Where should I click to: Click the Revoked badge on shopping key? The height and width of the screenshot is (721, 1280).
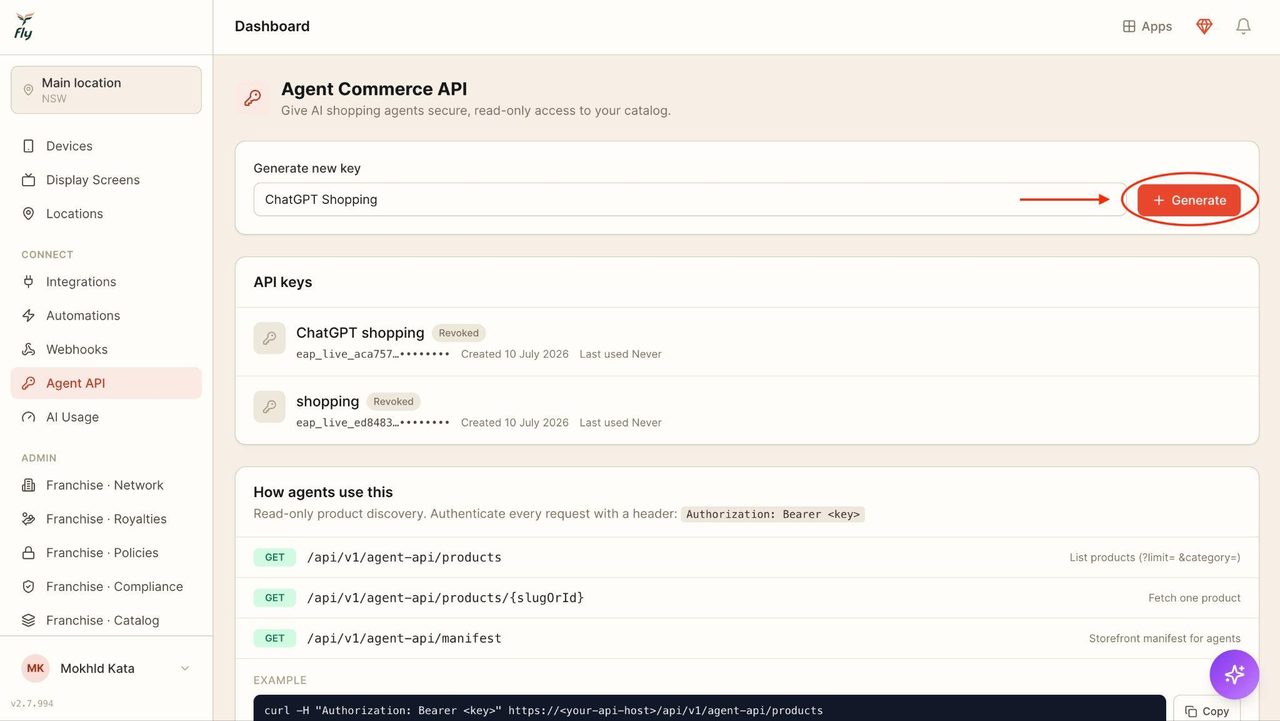pyautogui.click(x=393, y=402)
